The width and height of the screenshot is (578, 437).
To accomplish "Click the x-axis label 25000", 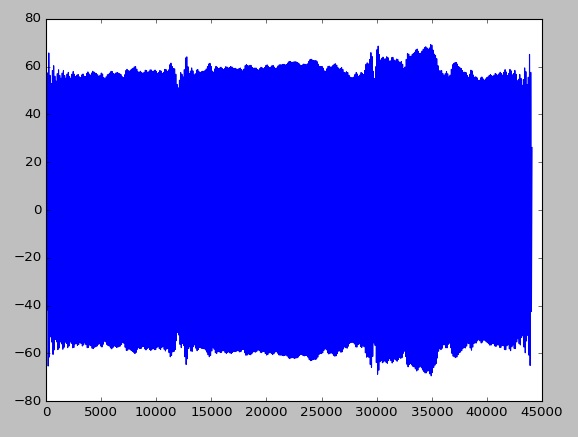I will [321, 412].
